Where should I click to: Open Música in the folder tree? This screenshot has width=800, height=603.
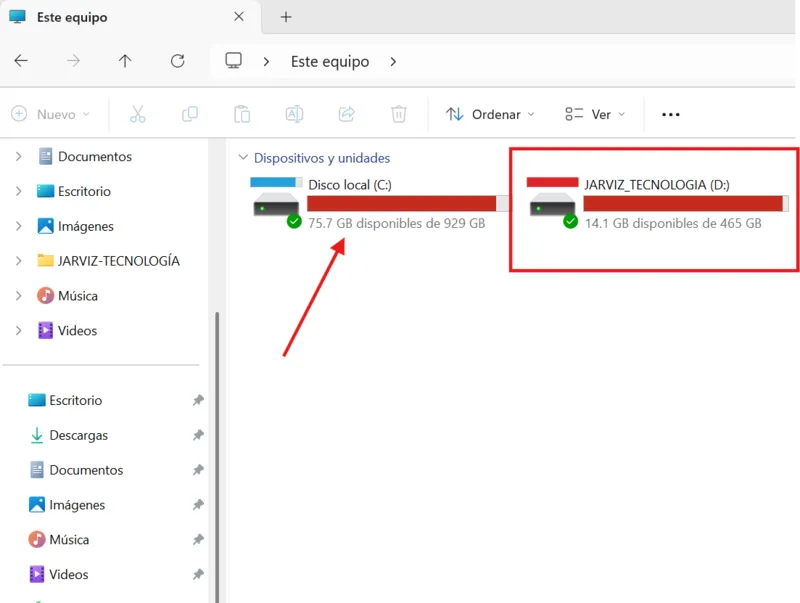(x=67, y=296)
